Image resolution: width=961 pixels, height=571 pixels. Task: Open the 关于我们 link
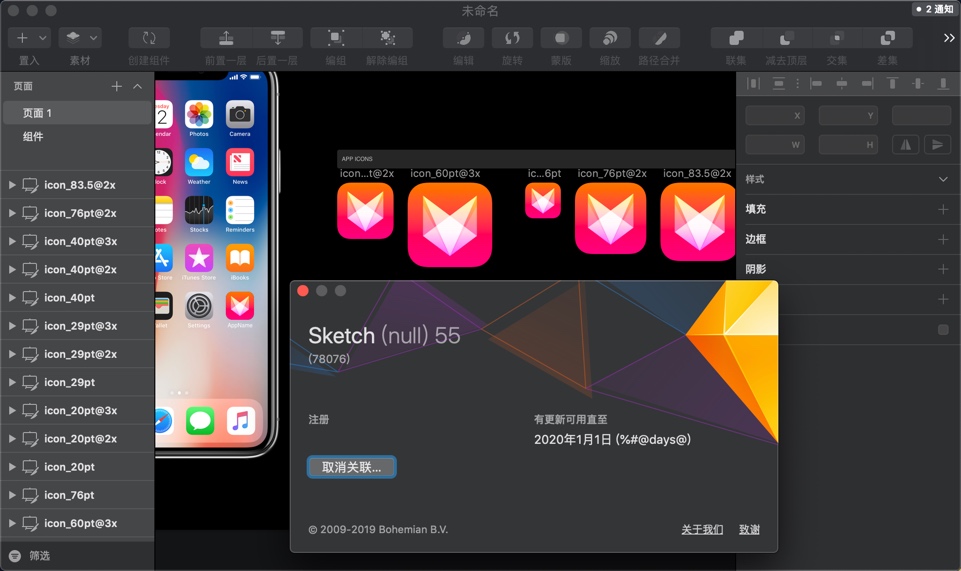point(702,529)
